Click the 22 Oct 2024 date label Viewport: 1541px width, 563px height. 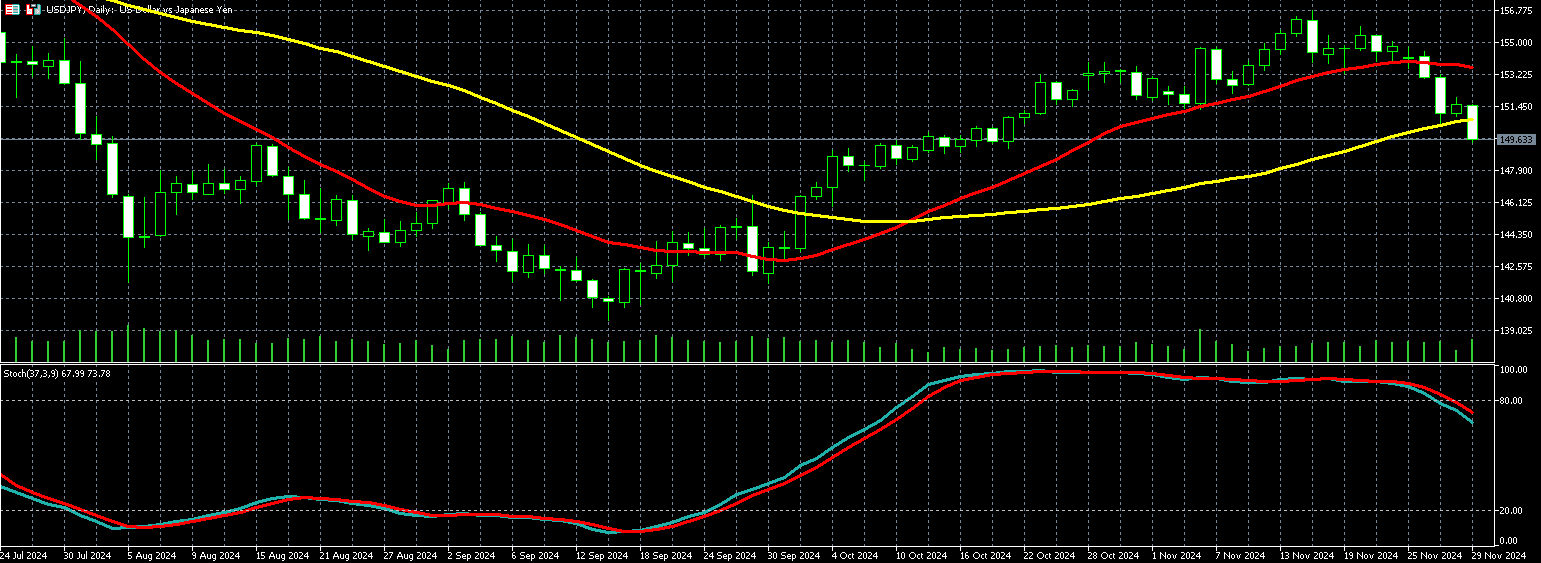1048,555
